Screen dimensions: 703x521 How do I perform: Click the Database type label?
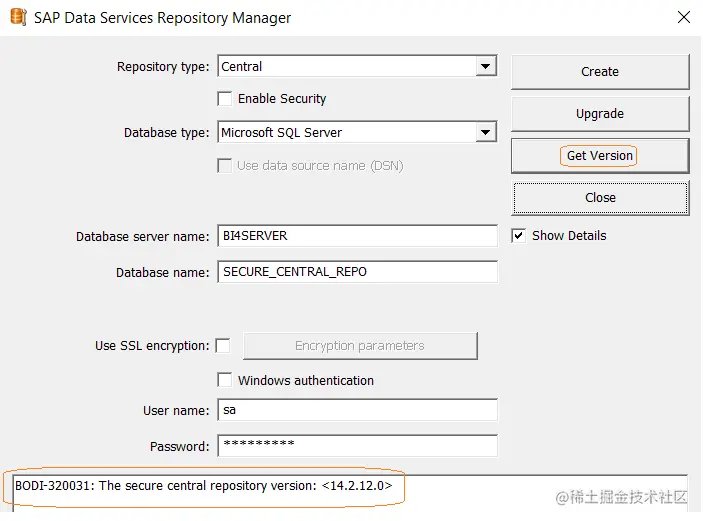(166, 133)
